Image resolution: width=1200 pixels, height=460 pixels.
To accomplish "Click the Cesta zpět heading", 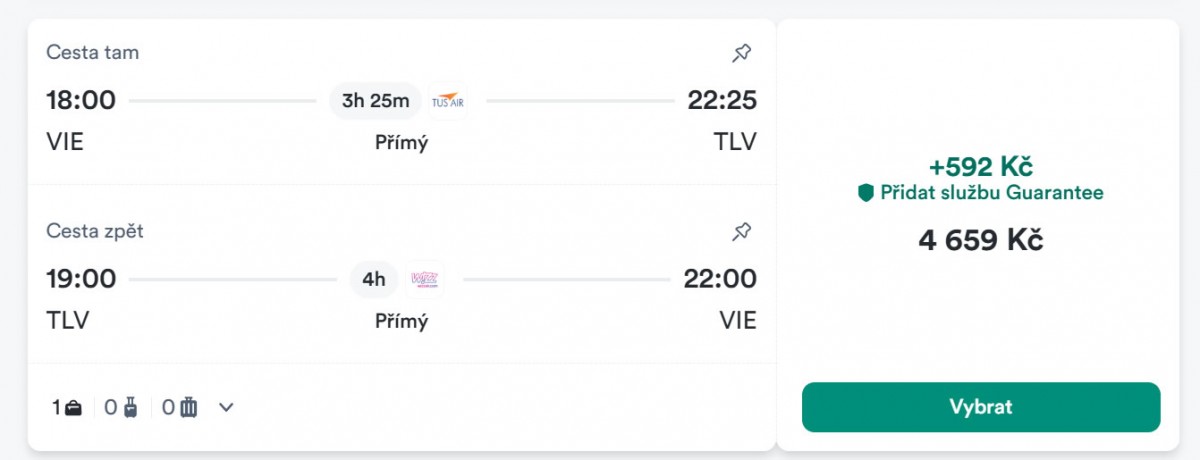I will 96,232.
